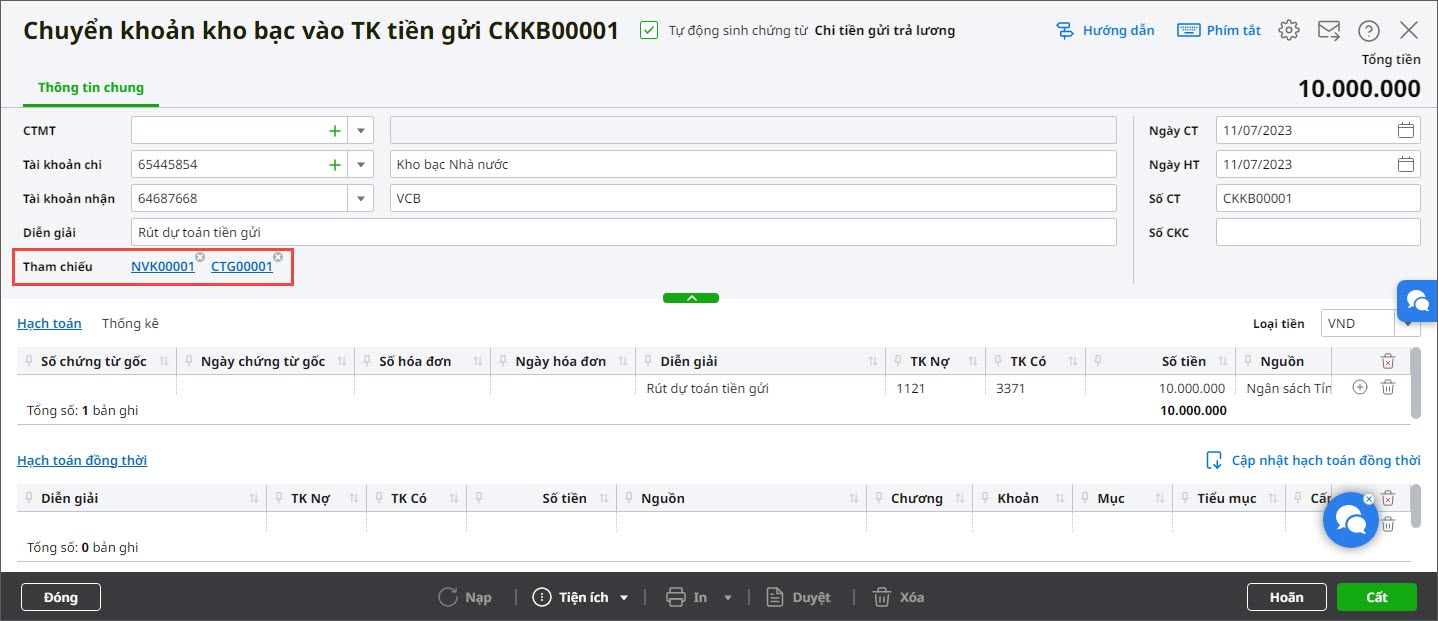Add a row in Hạch toán table
Image resolution: width=1438 pixels, height=621 pixels.
tap(1359, 387)
